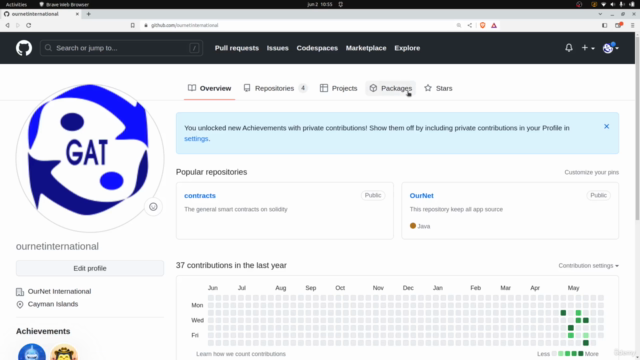Image resolution: width=640 pixels, height=360 pixels.
Task: Click the darkest green legend square
Action: 581,353
